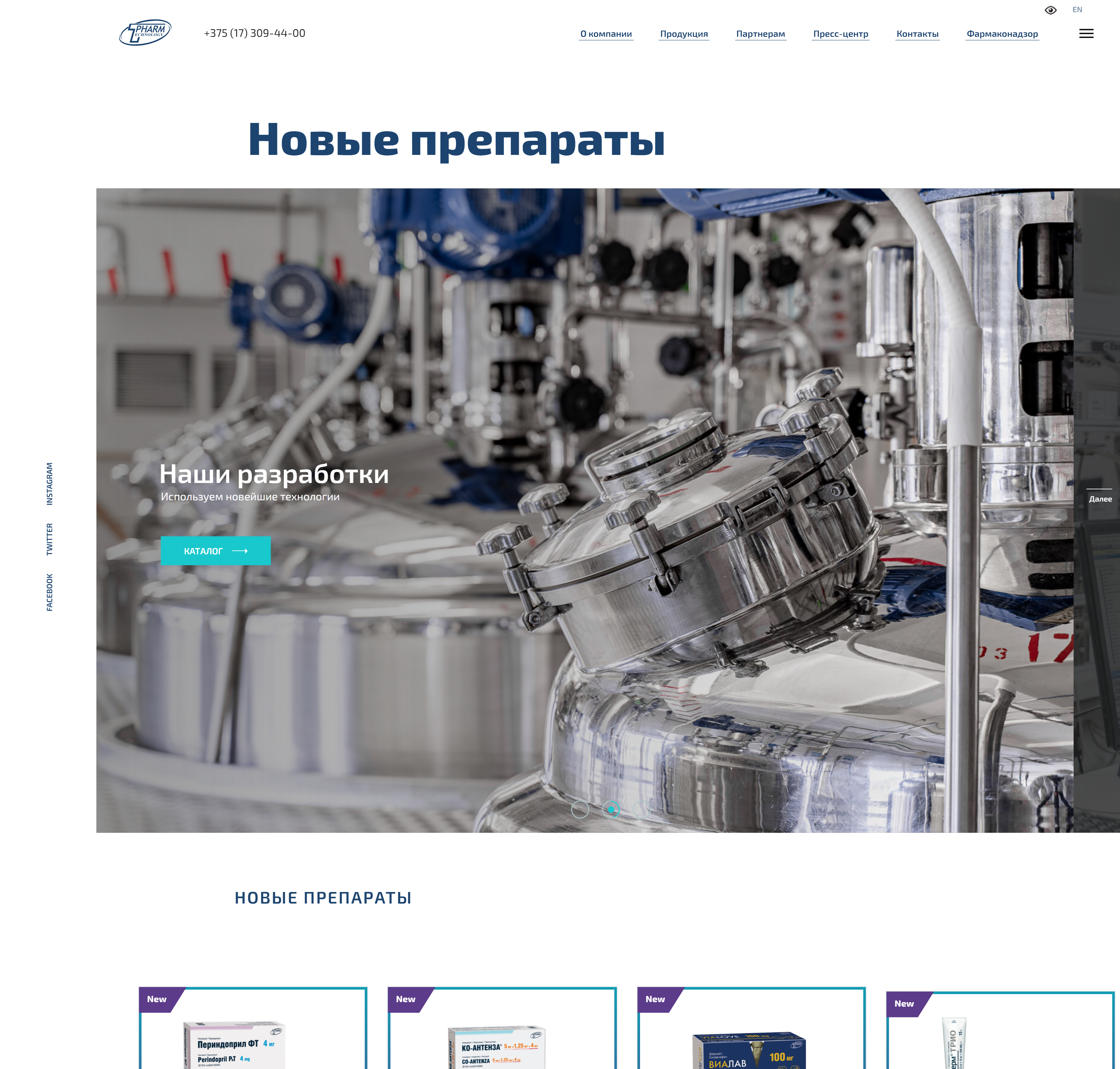Click the Pharm Technology logo
The height and width of the screenshot is (1069, 1120).
pyautogui.click(x=145, y=32)
